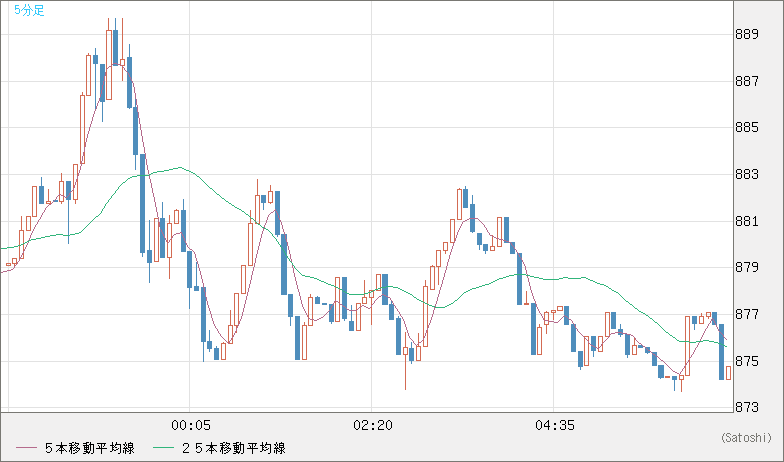Viewport: 784px width, 462px height.
Task: Click the 875 price axis label
Action: pyautogui.click(x=746, y=361)
